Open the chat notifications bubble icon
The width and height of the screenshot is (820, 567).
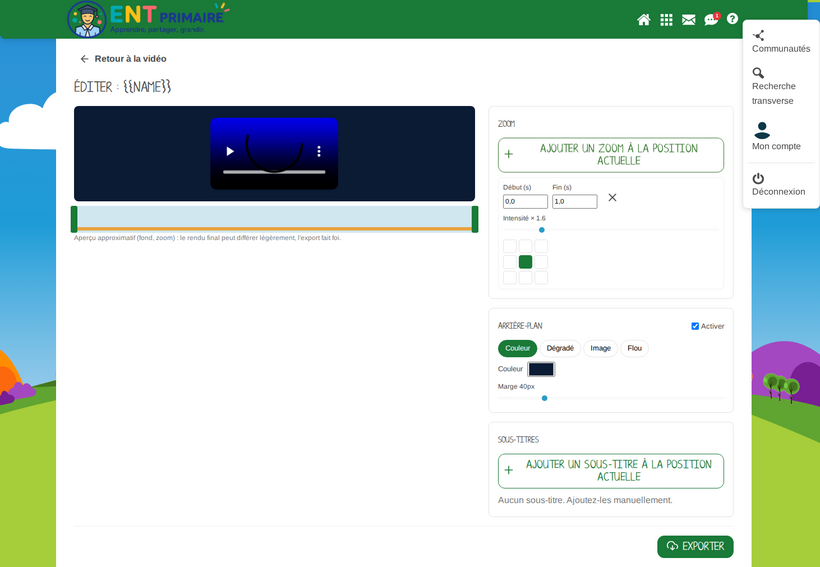(711, 19)
